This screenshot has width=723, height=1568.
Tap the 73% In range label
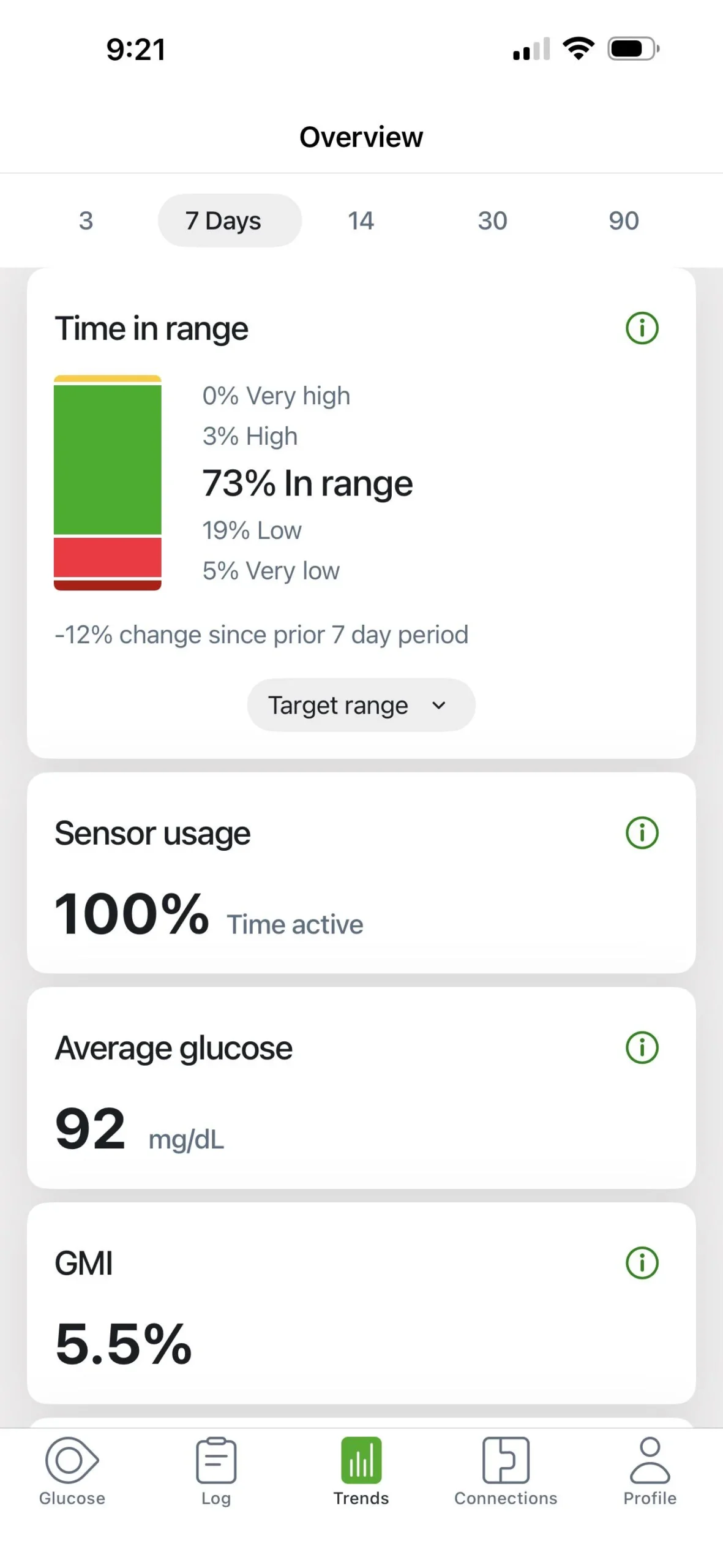pyautogui.click(x=307, y=483)
